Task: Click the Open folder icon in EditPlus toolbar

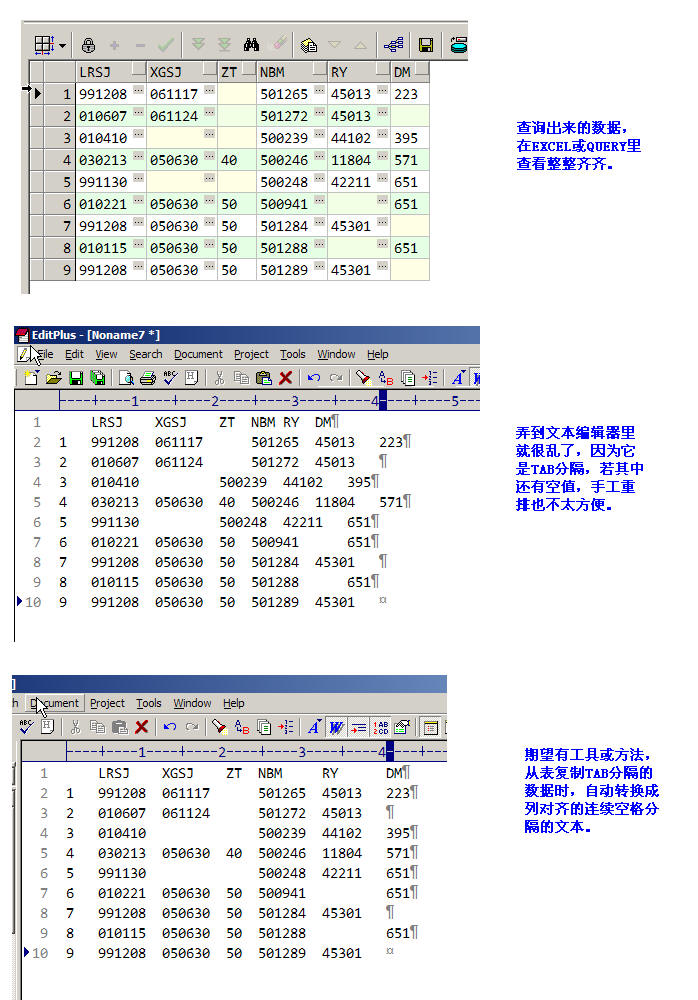Action: pos(54,378)
